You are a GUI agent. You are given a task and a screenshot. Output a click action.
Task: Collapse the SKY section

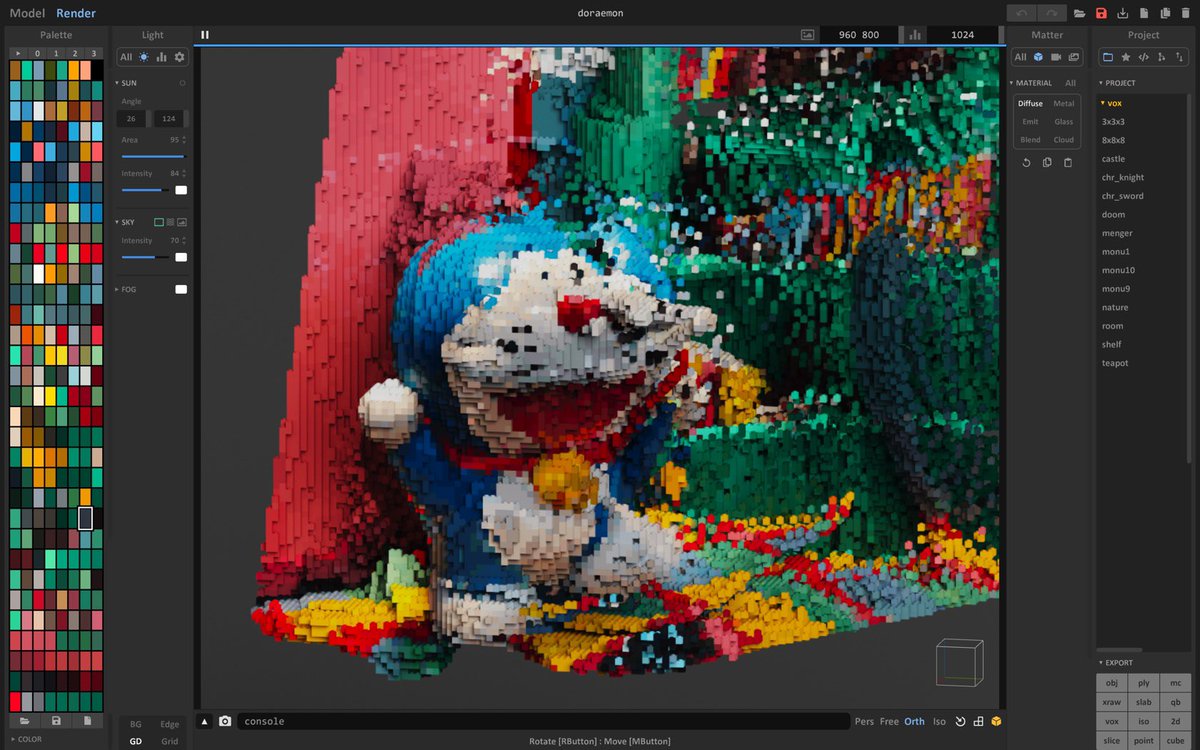(x=126, y=222)
